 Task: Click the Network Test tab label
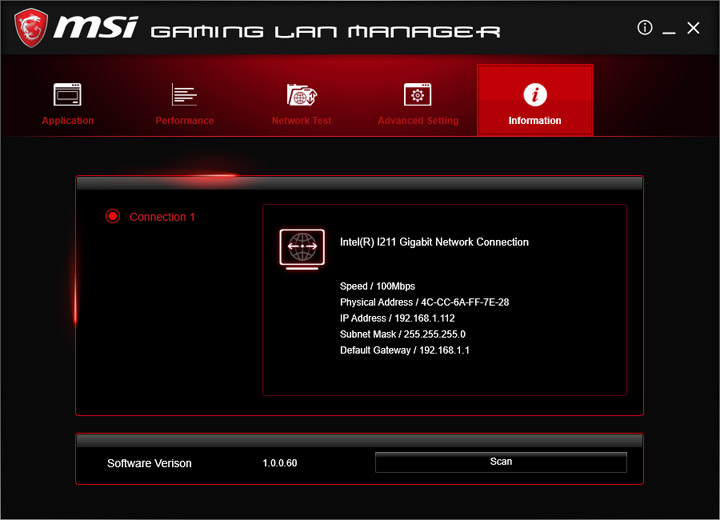click(301, 120)
